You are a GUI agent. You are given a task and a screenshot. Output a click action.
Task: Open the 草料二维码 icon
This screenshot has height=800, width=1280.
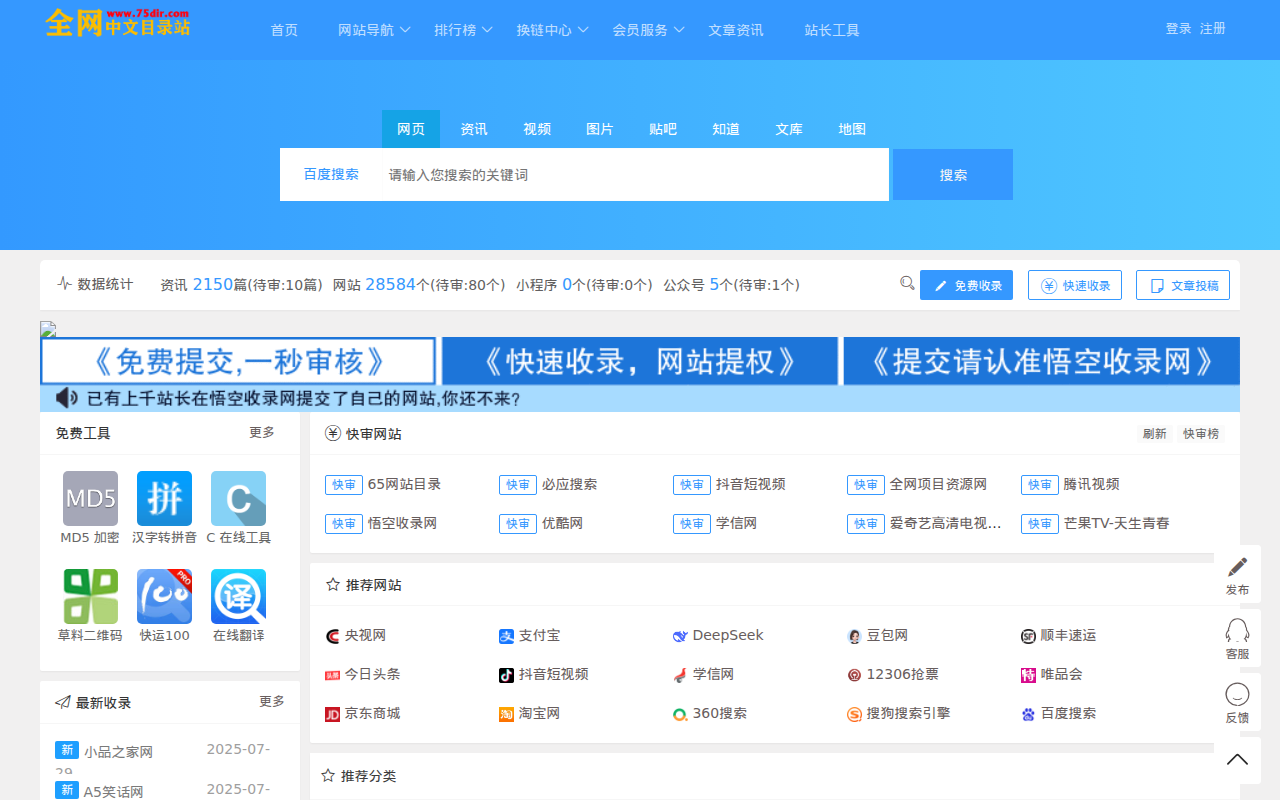(90, 596)
